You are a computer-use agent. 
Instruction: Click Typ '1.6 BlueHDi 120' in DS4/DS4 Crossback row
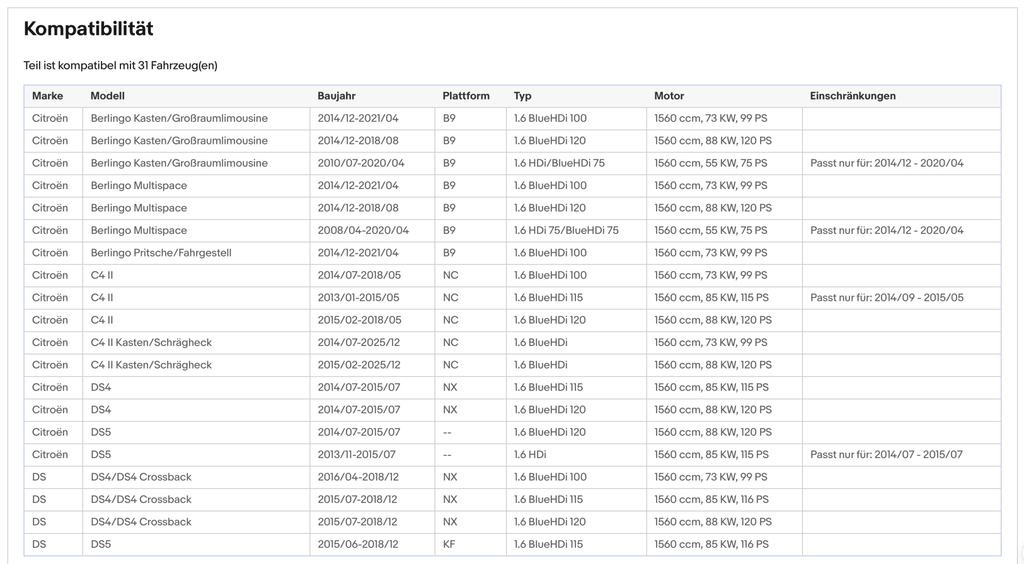pyautogui.click(x=550, y=522)
